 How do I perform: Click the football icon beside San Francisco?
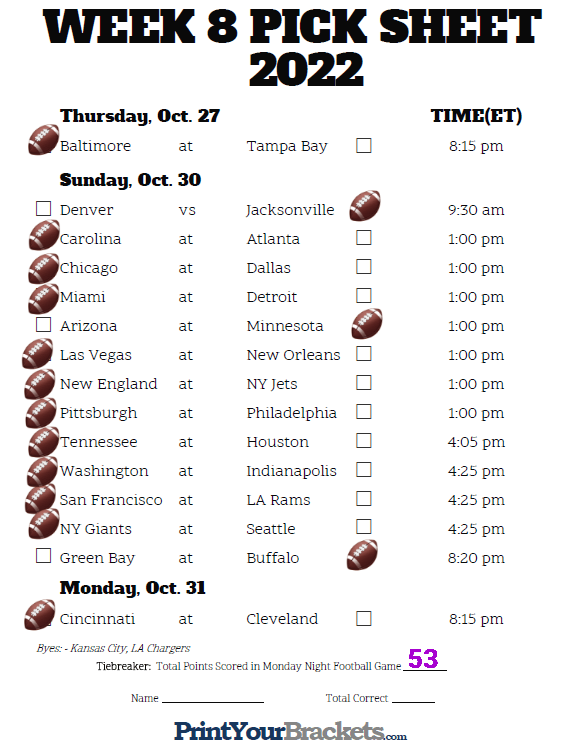(40, 498)
